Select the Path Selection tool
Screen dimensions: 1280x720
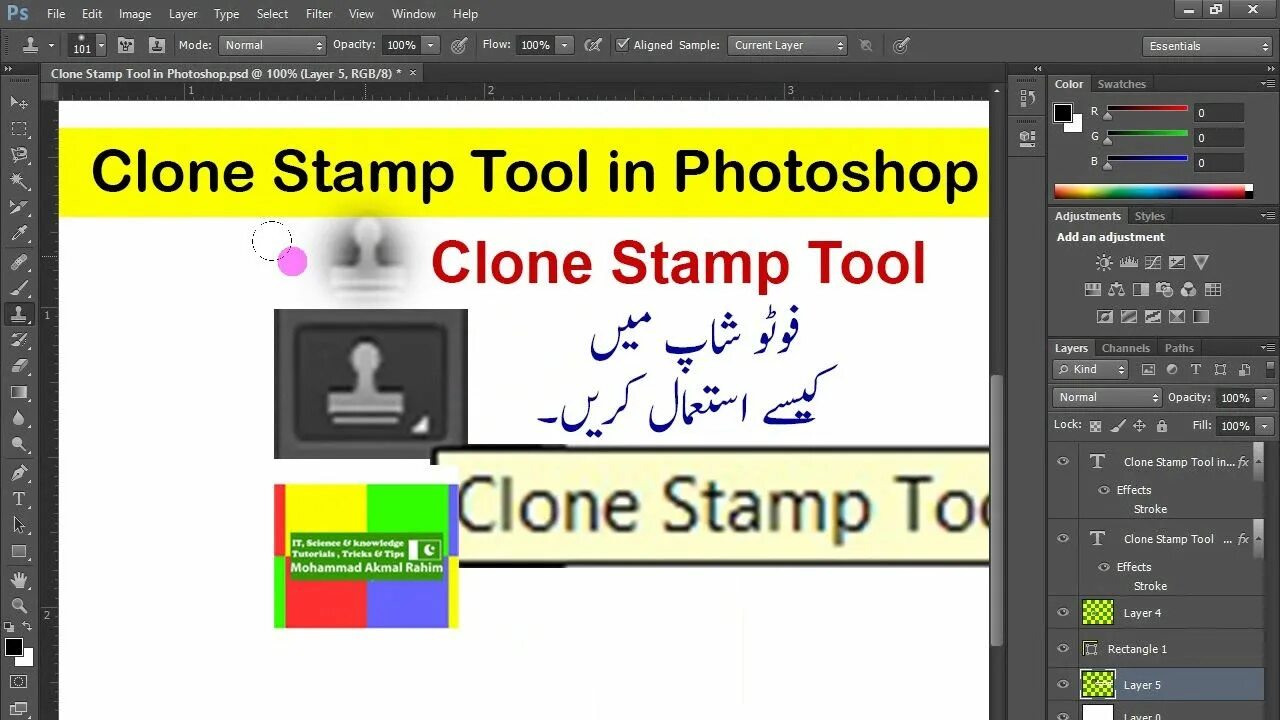click(x=19, y=525)
